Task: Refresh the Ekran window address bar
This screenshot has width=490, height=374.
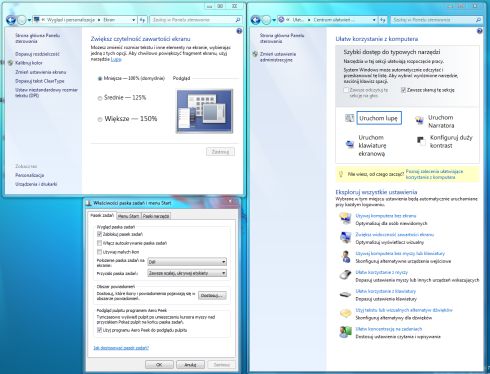Action: click(x=142, y=20)
